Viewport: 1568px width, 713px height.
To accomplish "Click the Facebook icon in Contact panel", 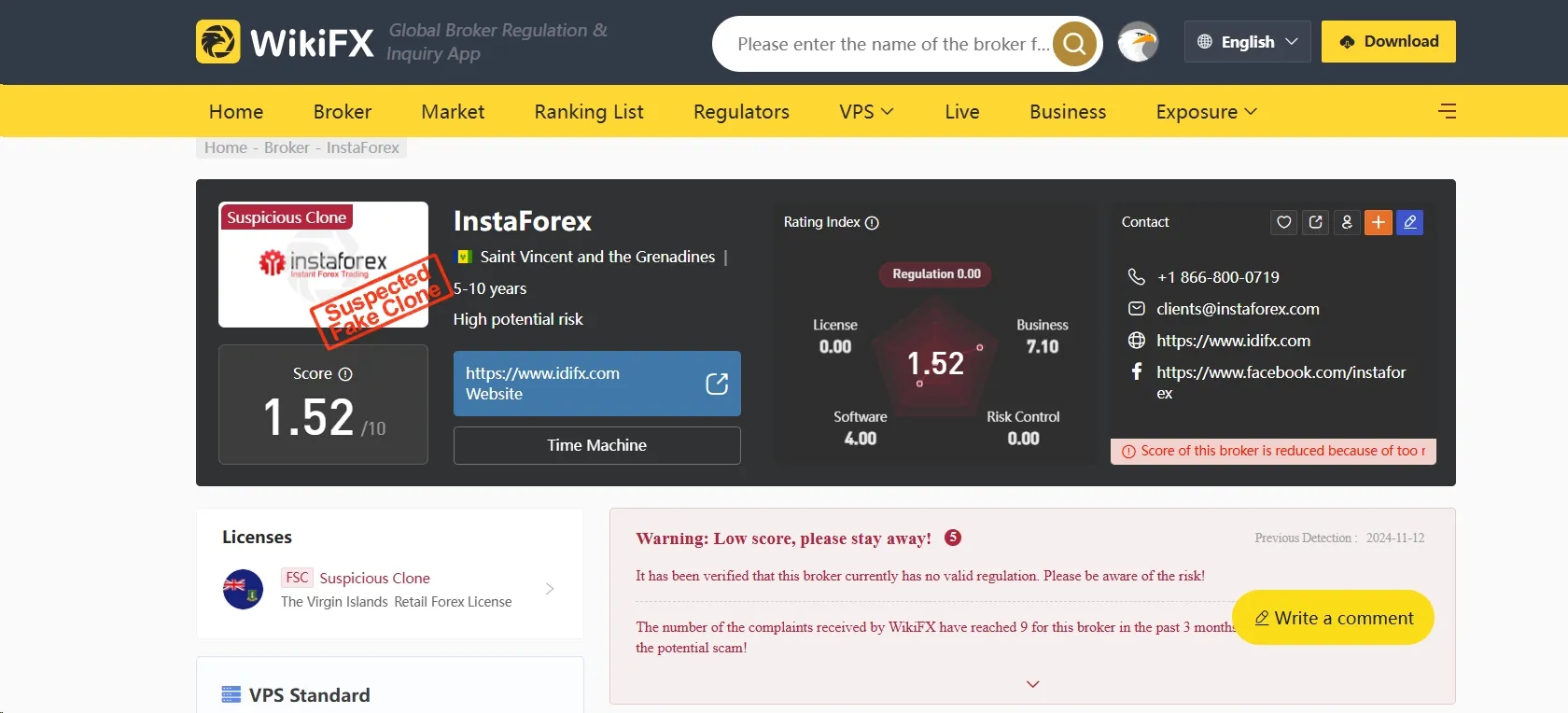I will 1136,371.
